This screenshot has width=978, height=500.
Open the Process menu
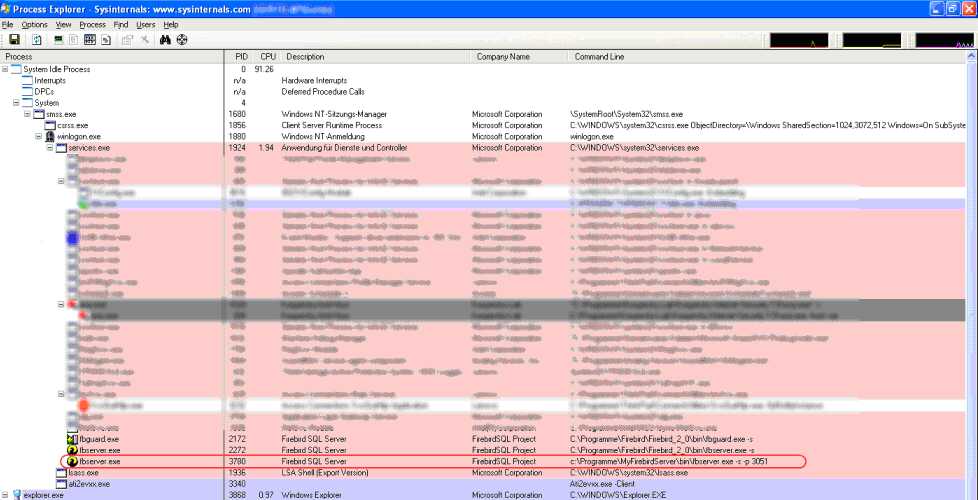tap(92, 25)
